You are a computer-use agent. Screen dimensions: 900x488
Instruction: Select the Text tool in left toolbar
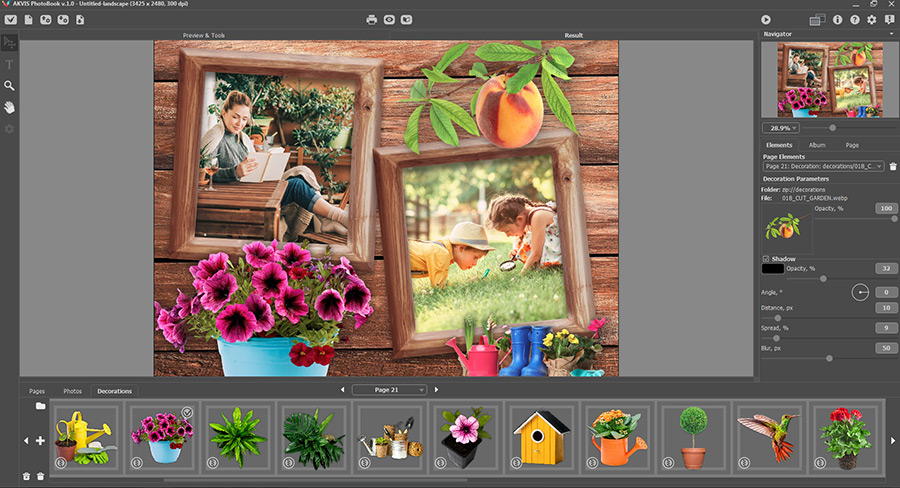9,64
